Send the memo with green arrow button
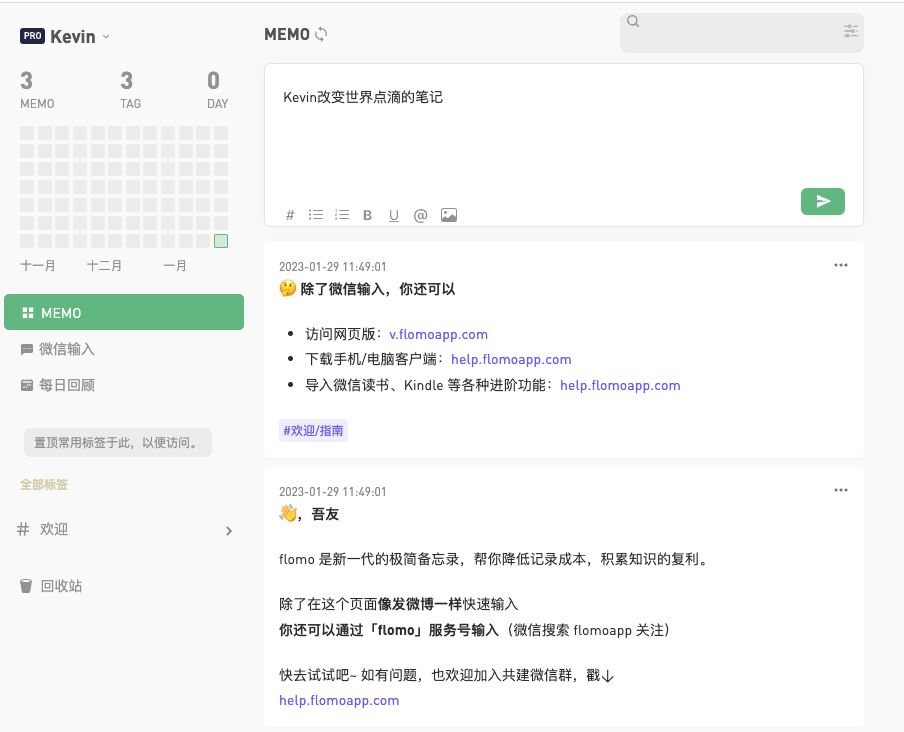Image resolution: width=904 pixels, height=732 pixels. pos(823,201)
